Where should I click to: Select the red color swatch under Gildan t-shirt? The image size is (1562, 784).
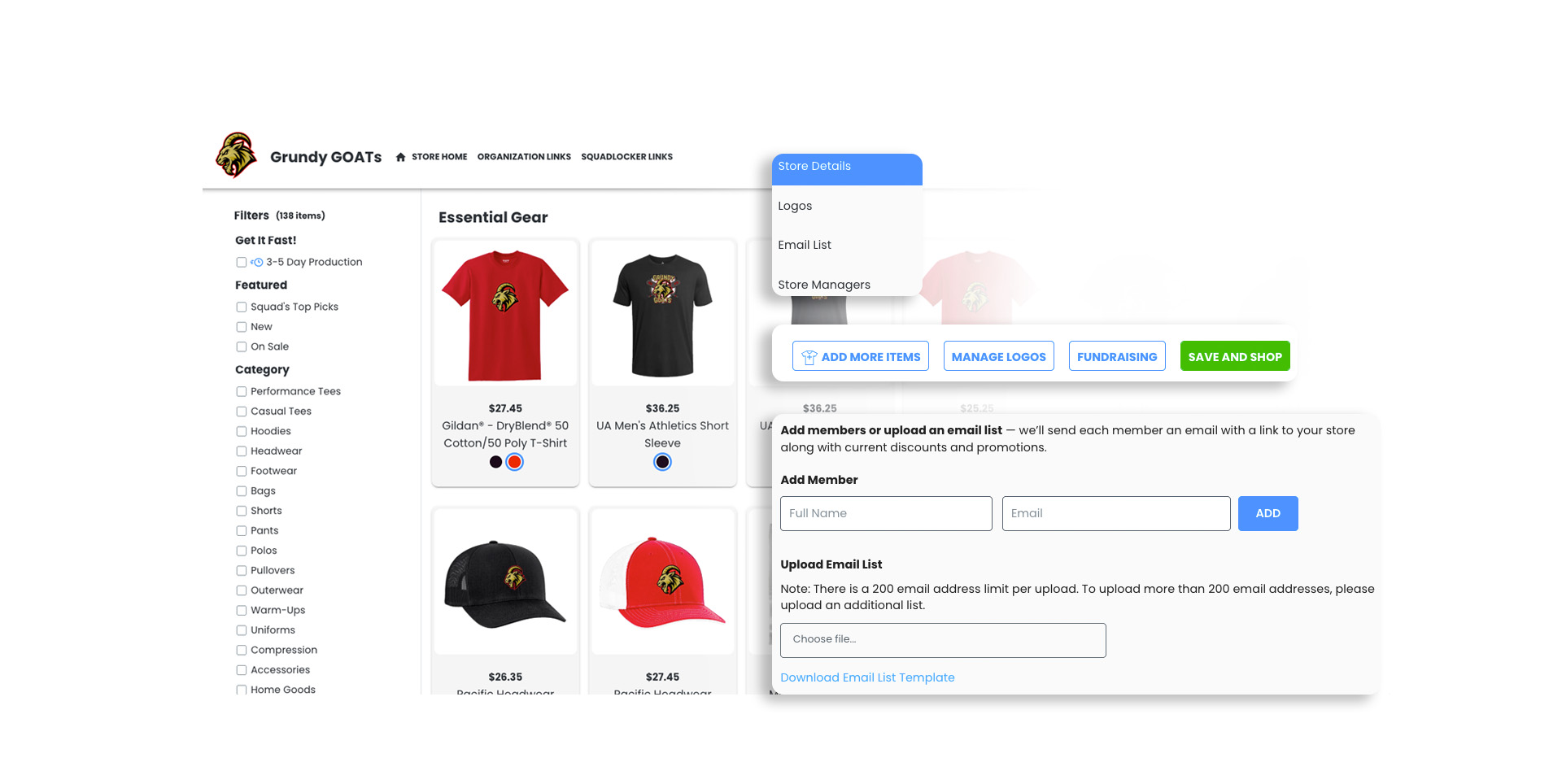point(514,461)
